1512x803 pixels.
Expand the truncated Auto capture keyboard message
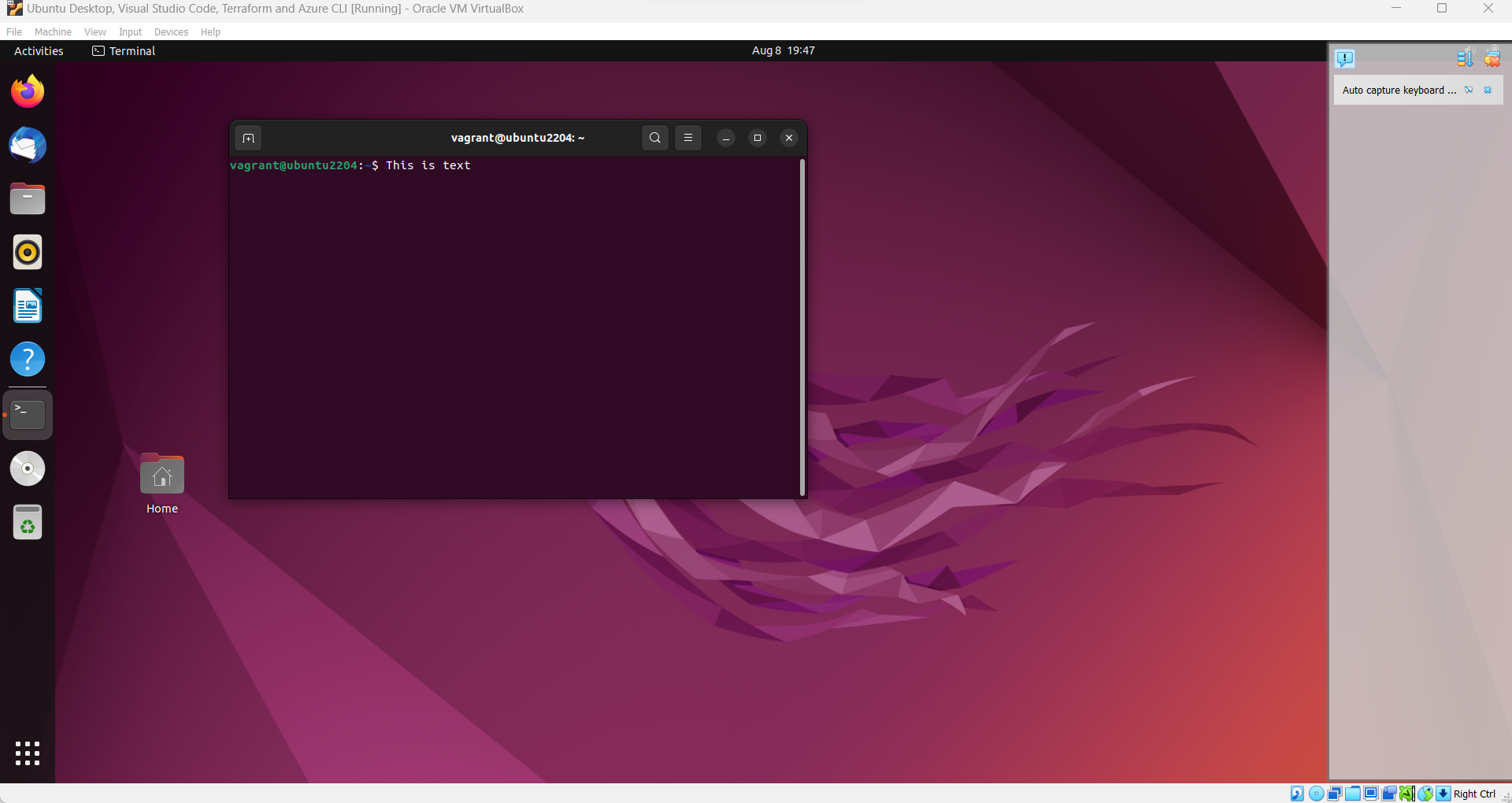point(1399,90)
